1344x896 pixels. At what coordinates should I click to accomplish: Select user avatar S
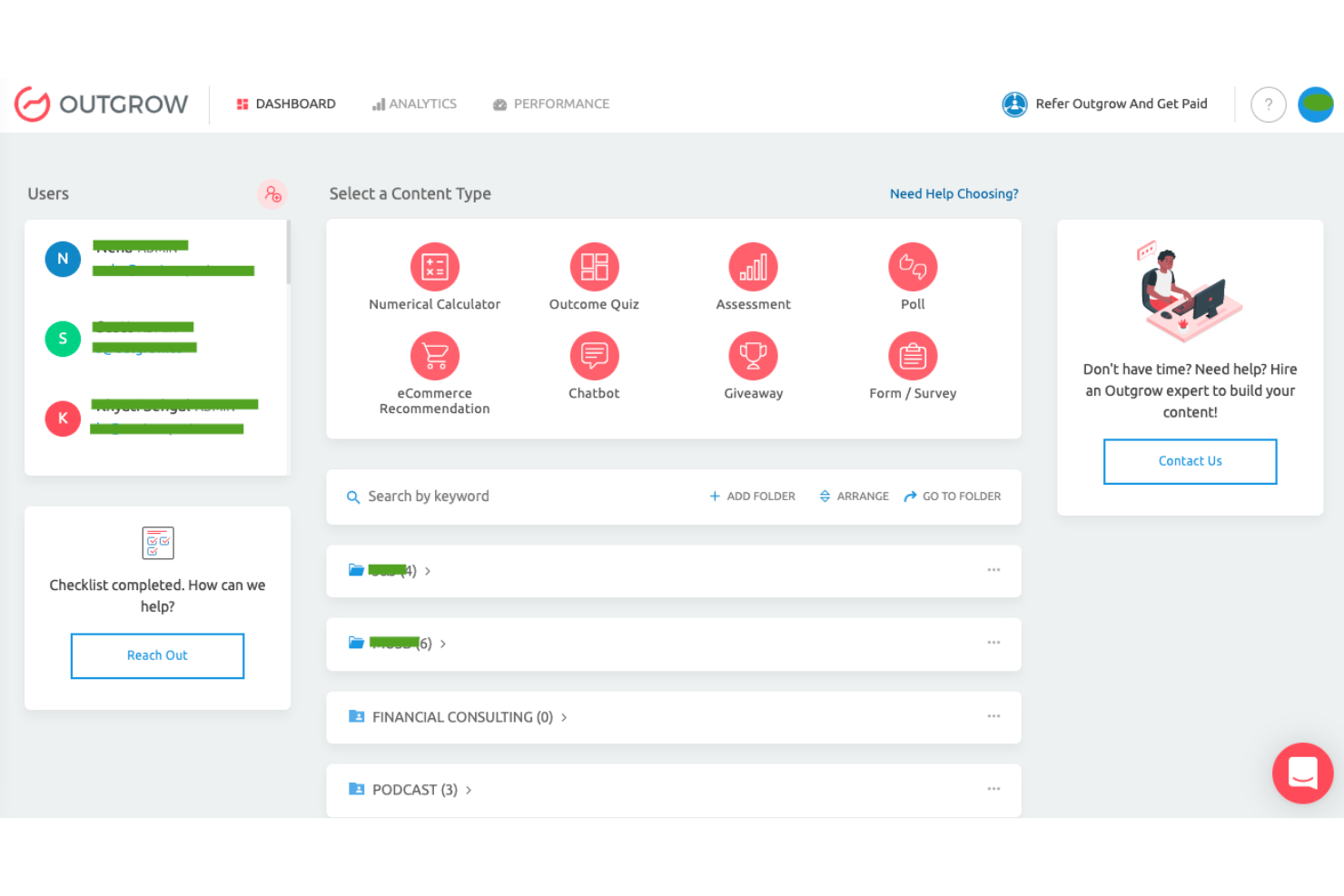tap(63, 339)
